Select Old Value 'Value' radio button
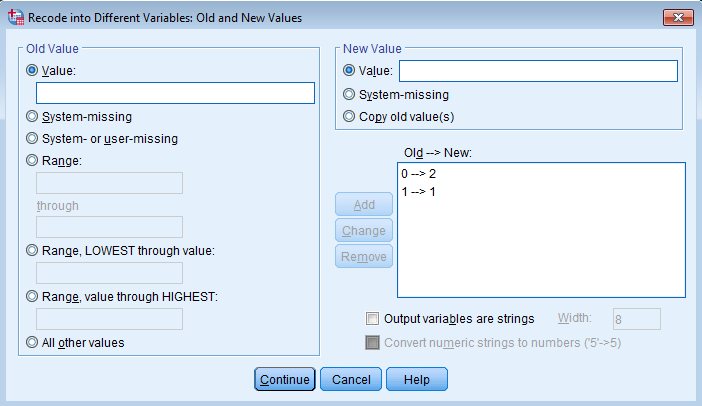 click(x=33, y=71)
